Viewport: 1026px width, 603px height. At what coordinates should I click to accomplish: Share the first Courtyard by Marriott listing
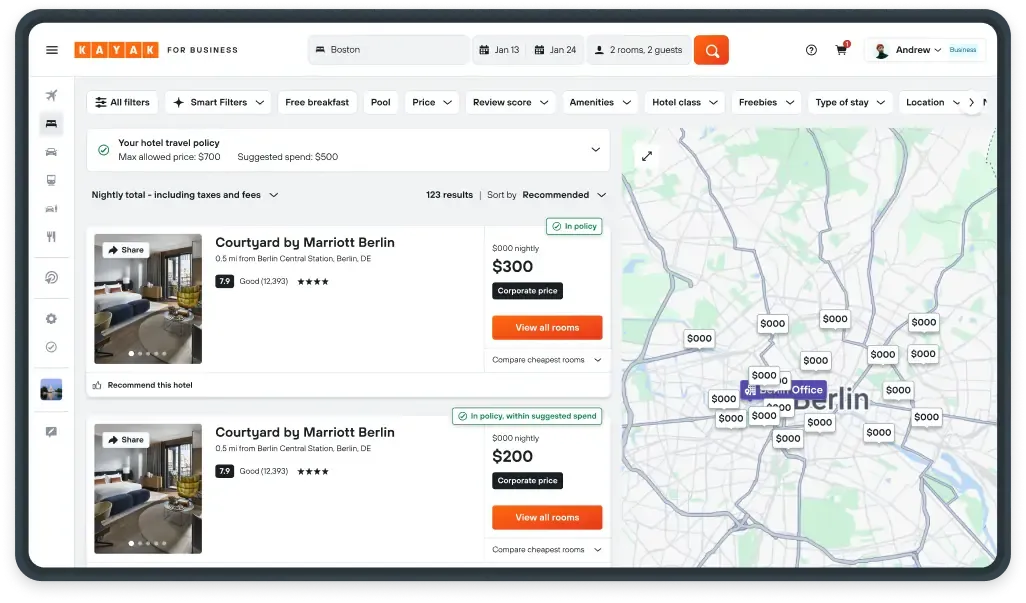[126, 250]
